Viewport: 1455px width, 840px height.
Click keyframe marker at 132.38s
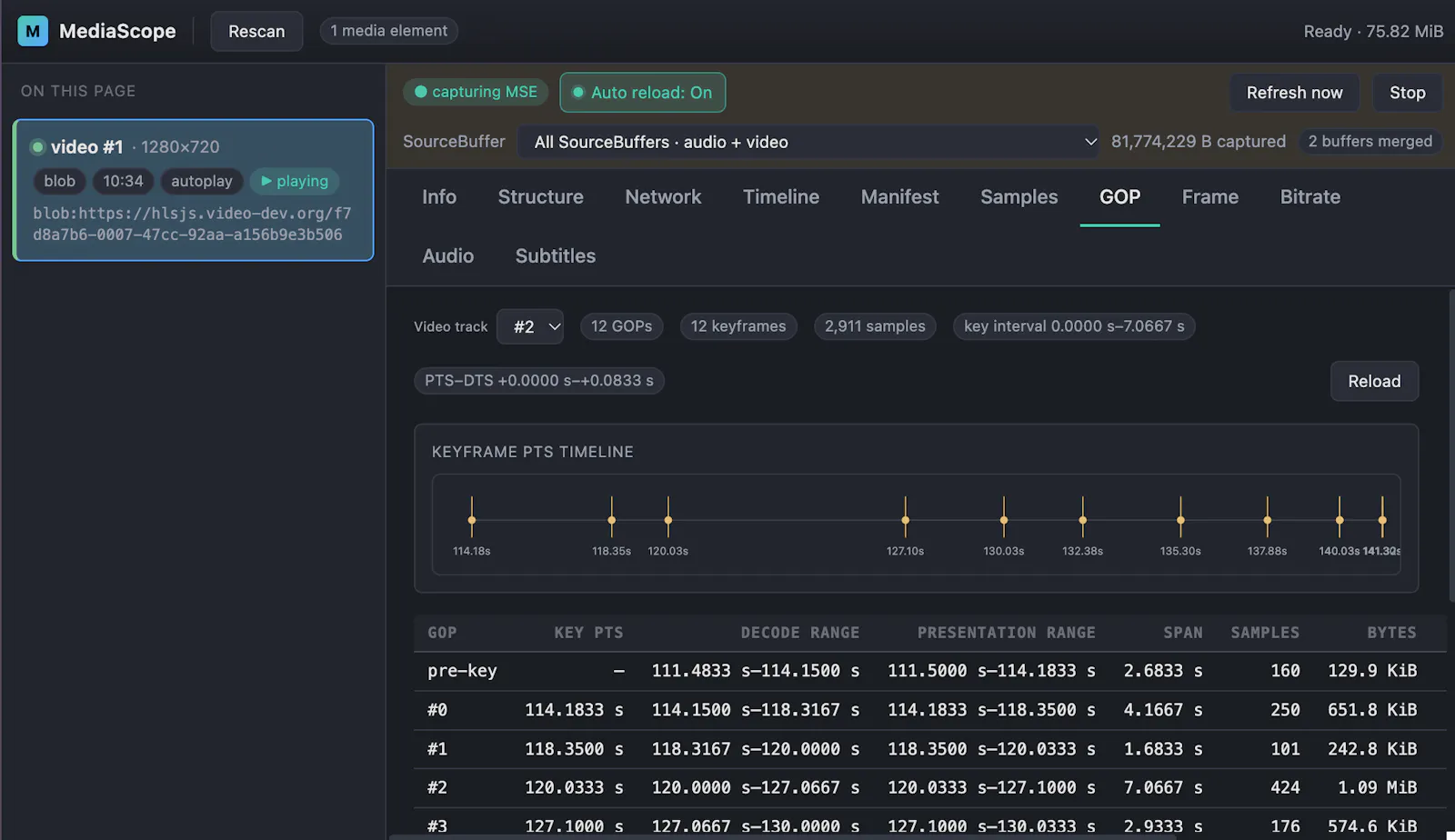click(x=1083, y=520)
